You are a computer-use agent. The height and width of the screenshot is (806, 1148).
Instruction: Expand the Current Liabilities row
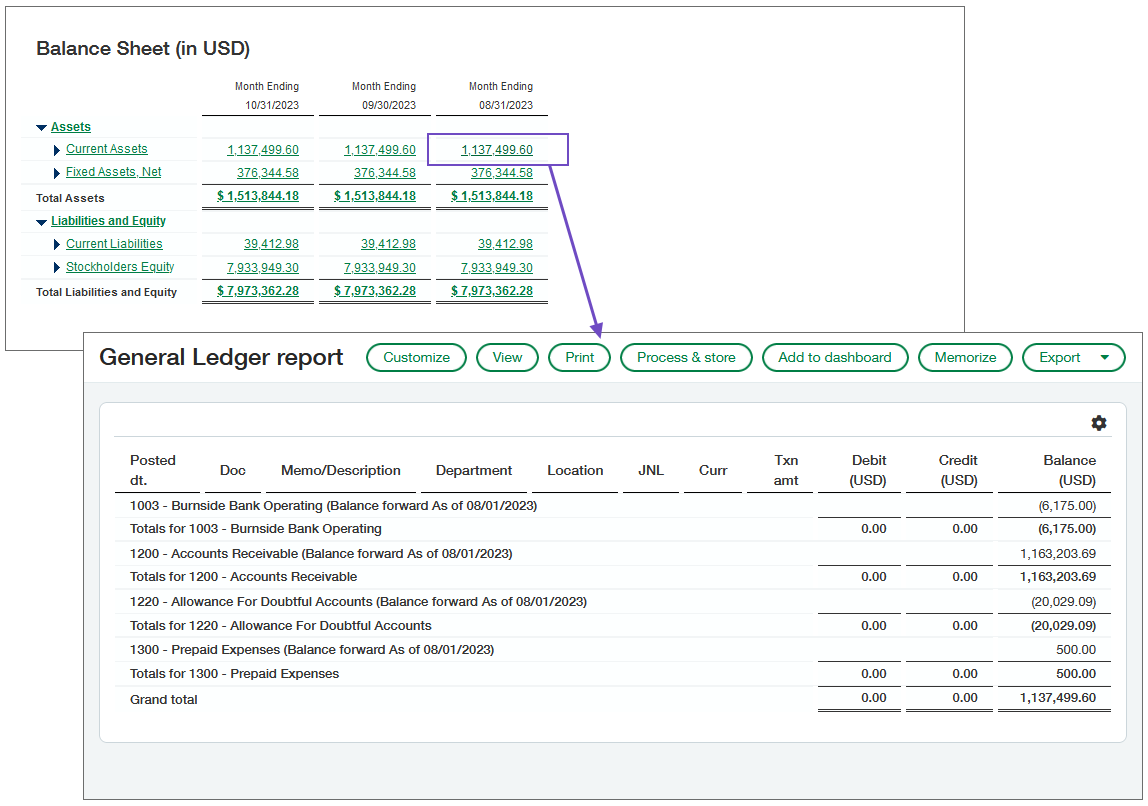coord(57,244)
